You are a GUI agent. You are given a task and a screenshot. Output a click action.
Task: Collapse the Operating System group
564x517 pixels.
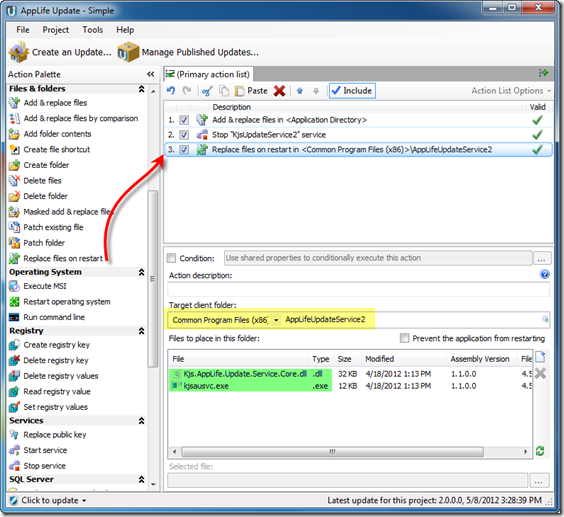coord(141,272)
